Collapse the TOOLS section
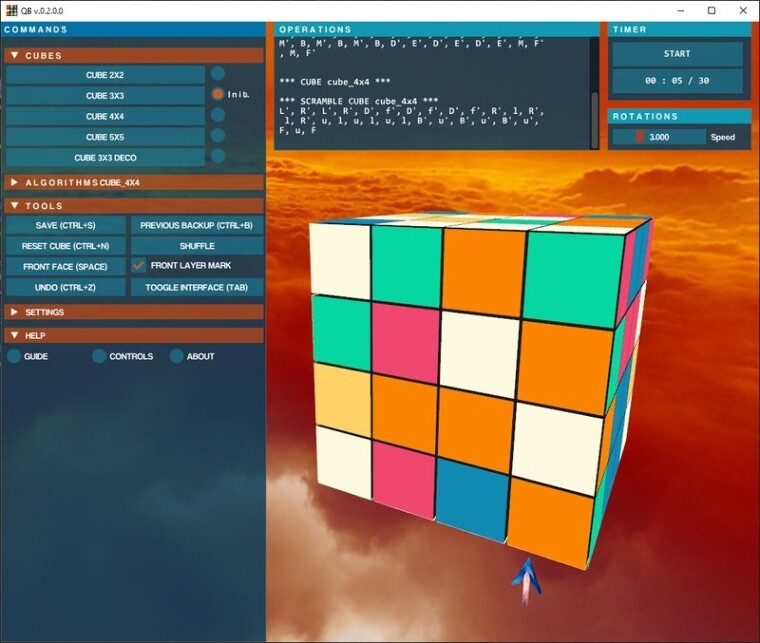760x643 pixels. (15, 205)
